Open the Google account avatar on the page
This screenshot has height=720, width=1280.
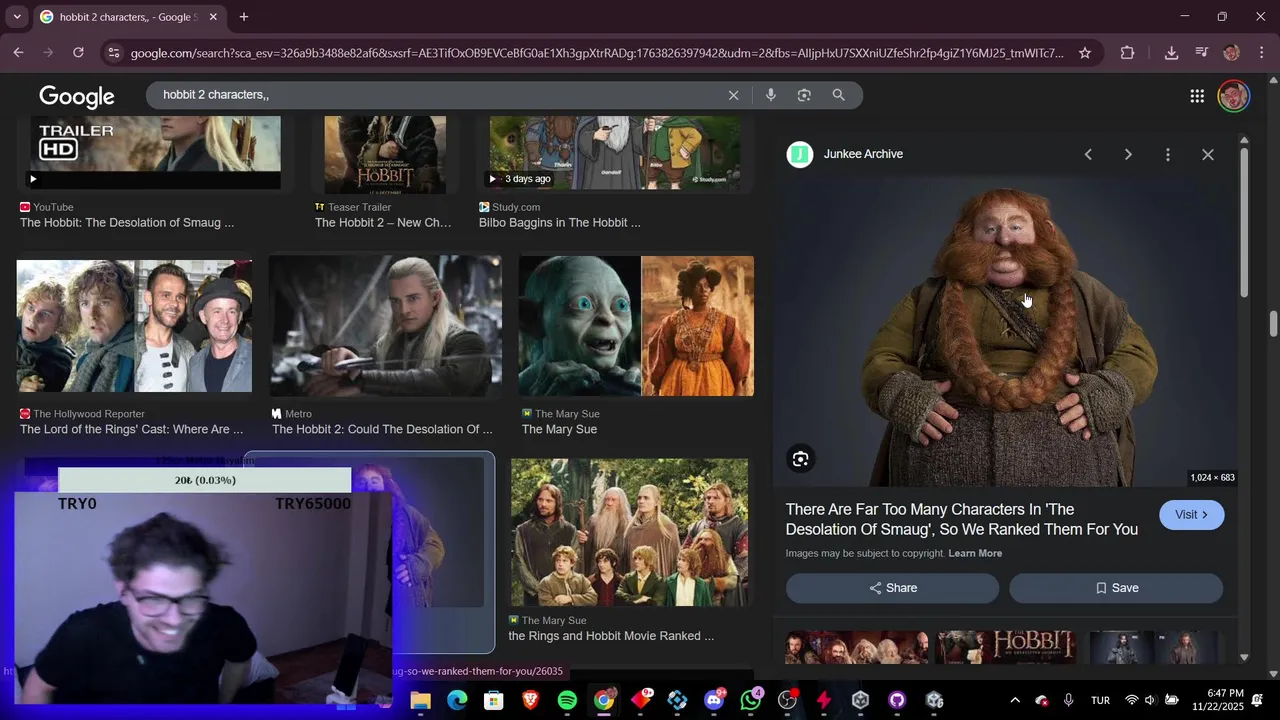point(1233,96)
